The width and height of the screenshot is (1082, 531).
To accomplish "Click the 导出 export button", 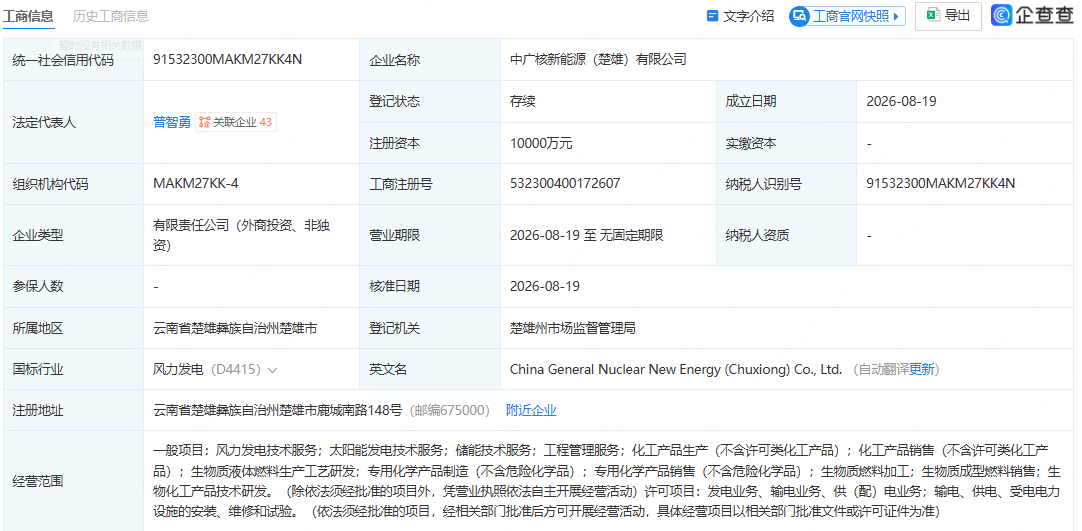I will (x=948, y=16).
